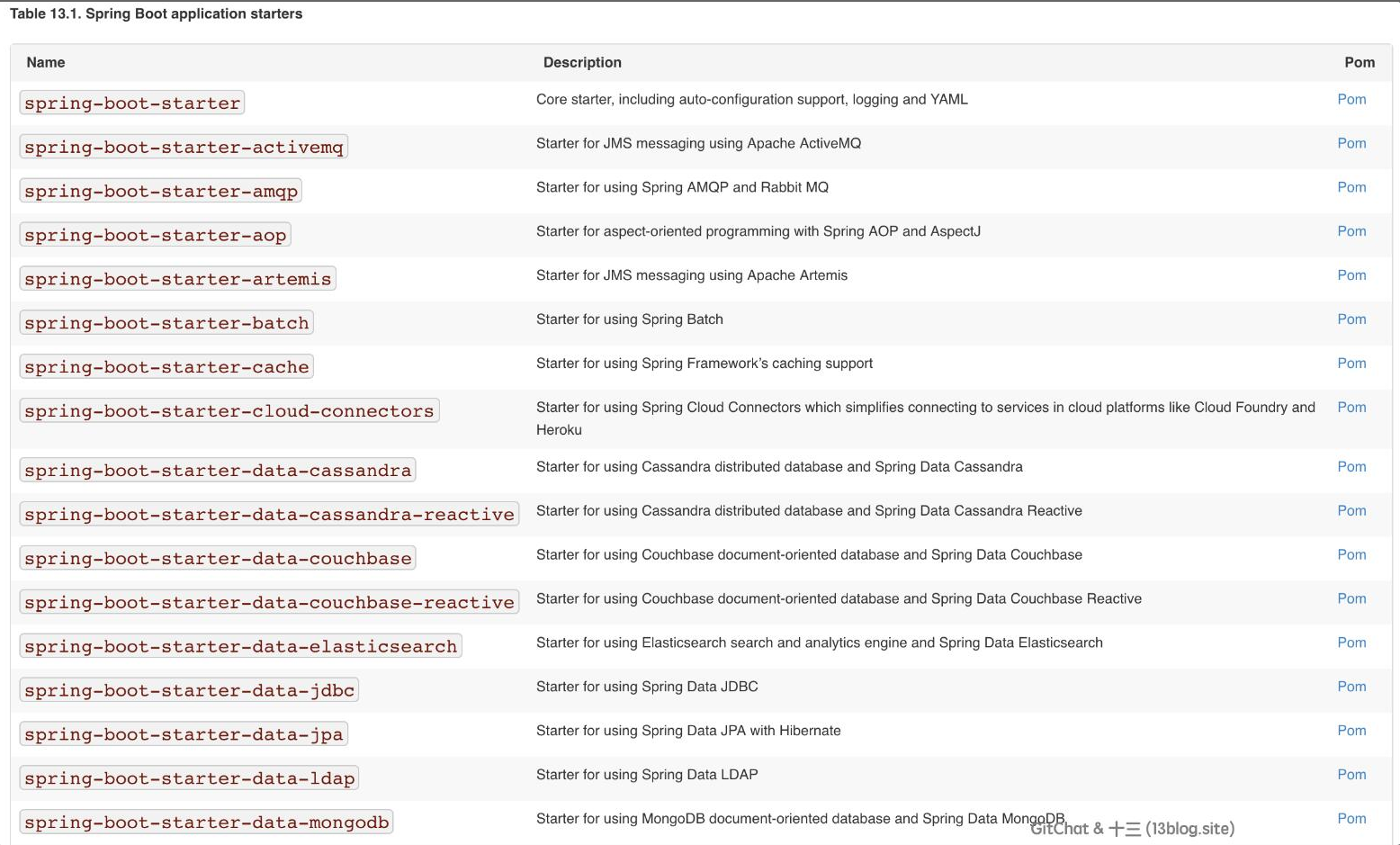Open Pom link for spring-boot-starter-data-ldap
This screenshot has width=1400, height=845.
(x=1351, y=776)
